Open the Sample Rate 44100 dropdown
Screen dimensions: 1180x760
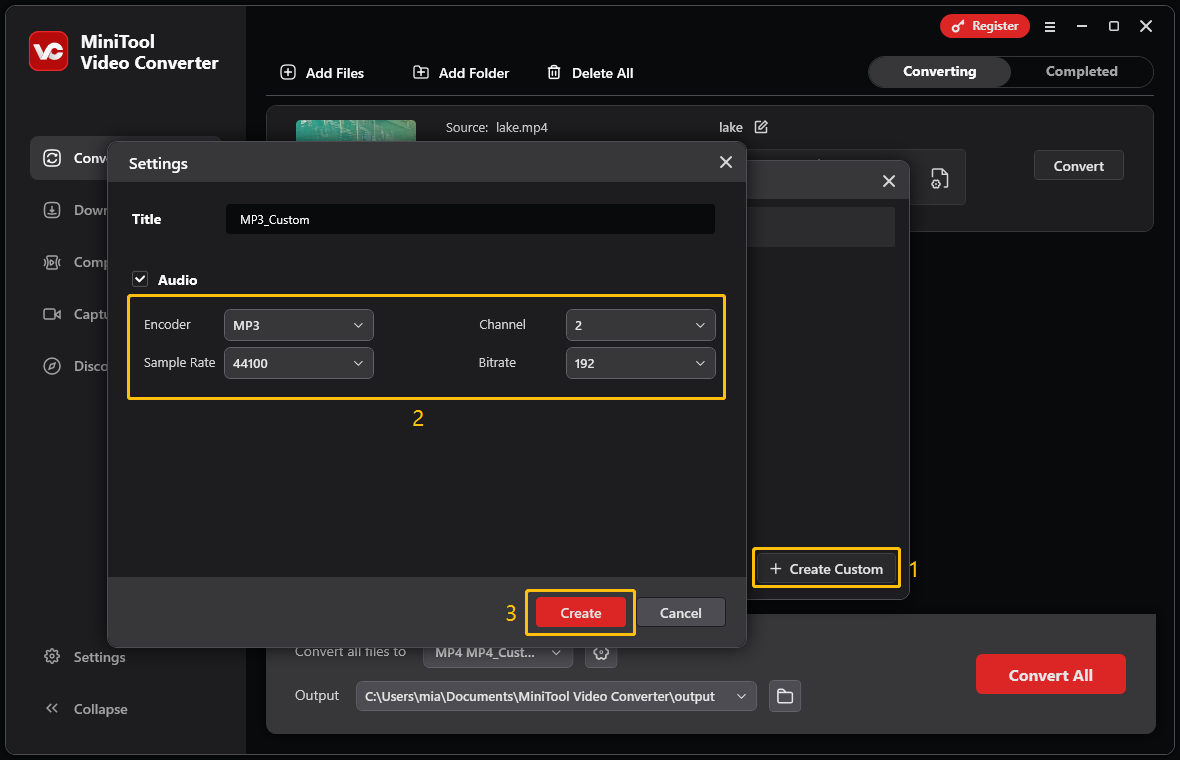(x=299, y=363)
